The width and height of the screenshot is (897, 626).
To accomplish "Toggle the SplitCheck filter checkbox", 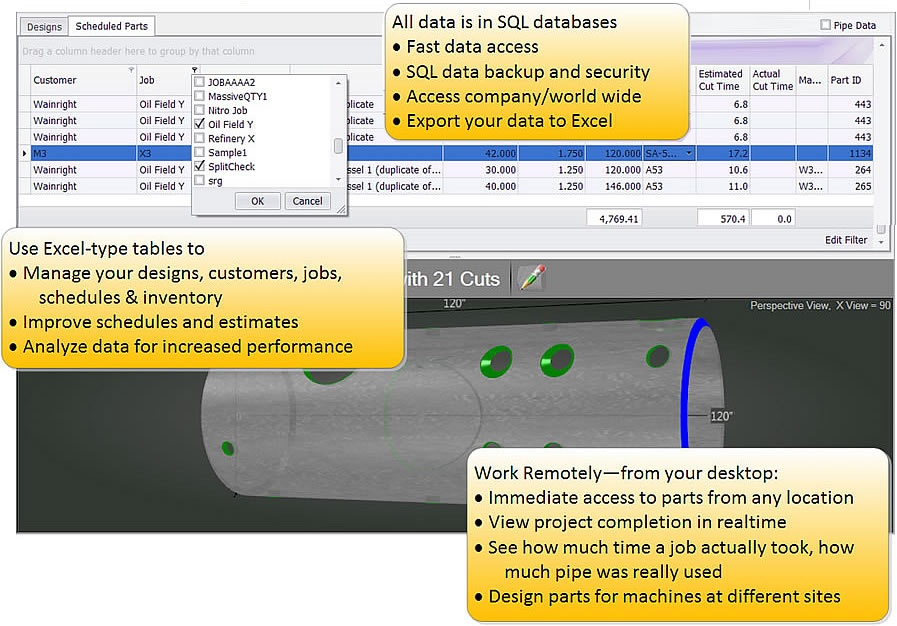I will [x=200, y=166].
